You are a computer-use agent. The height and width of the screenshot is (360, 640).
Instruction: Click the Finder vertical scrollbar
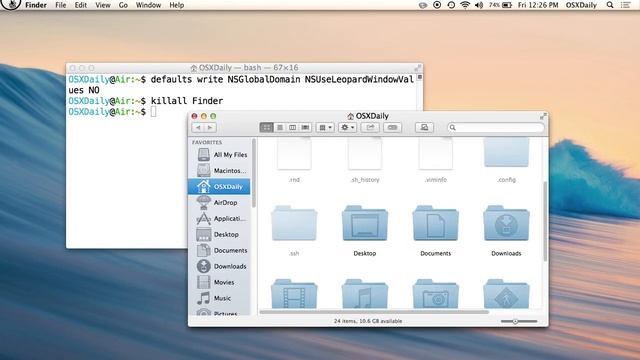point(545,221)
